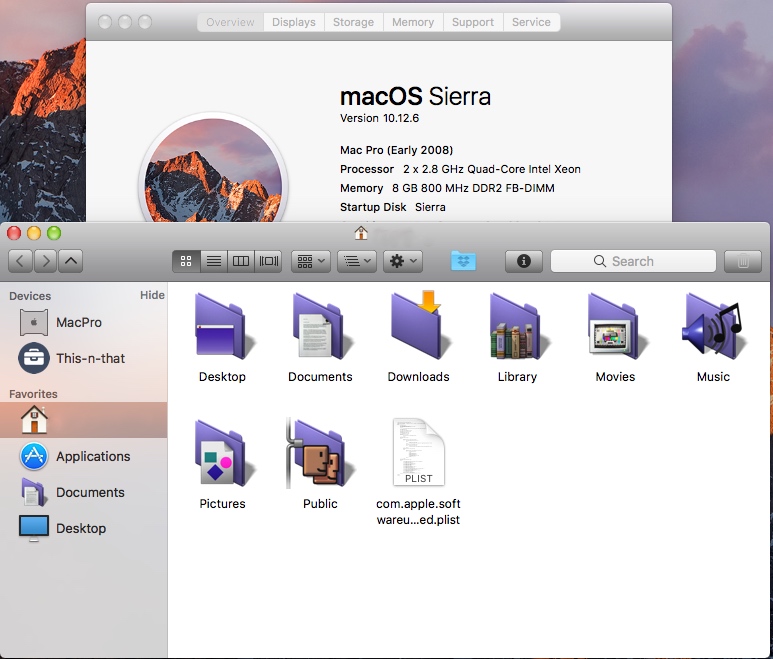Select the Pictures folder icon
The width and height of the screenshot is (773, 659).
tap(223, 453)
